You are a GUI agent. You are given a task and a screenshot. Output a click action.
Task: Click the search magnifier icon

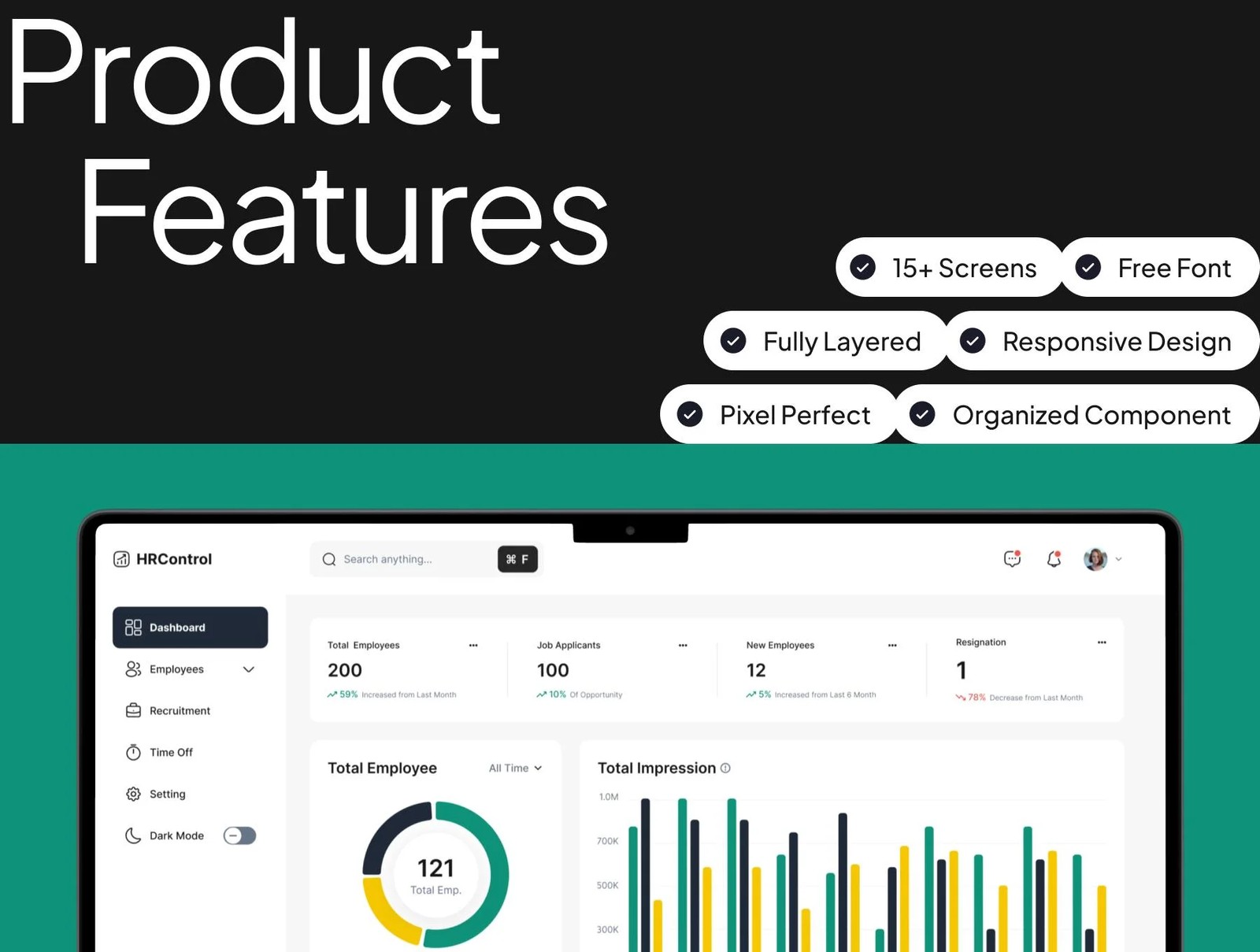(329, 559)
